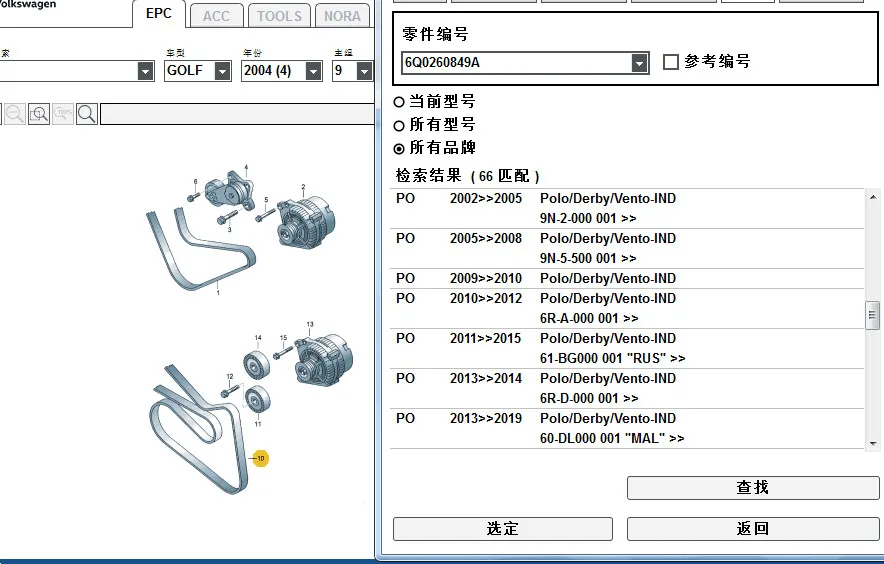
Task: Click the 100% zoom reset icon
Action: click(x=63, y=114)
